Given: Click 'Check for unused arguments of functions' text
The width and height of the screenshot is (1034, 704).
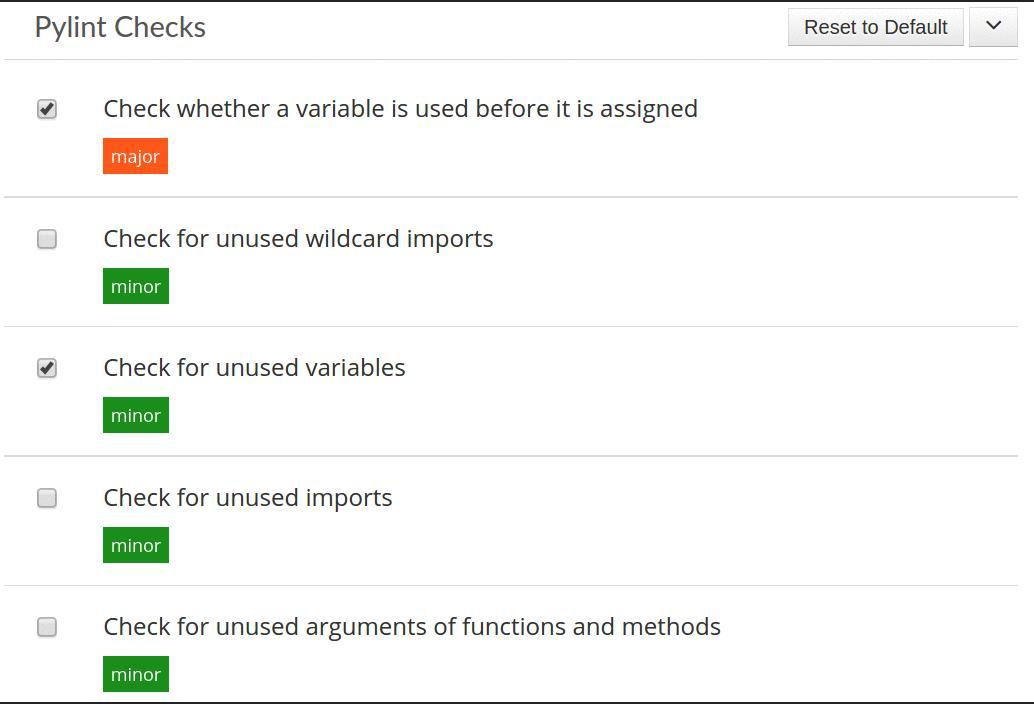Looking at the screenshot, I should (412, 626).
